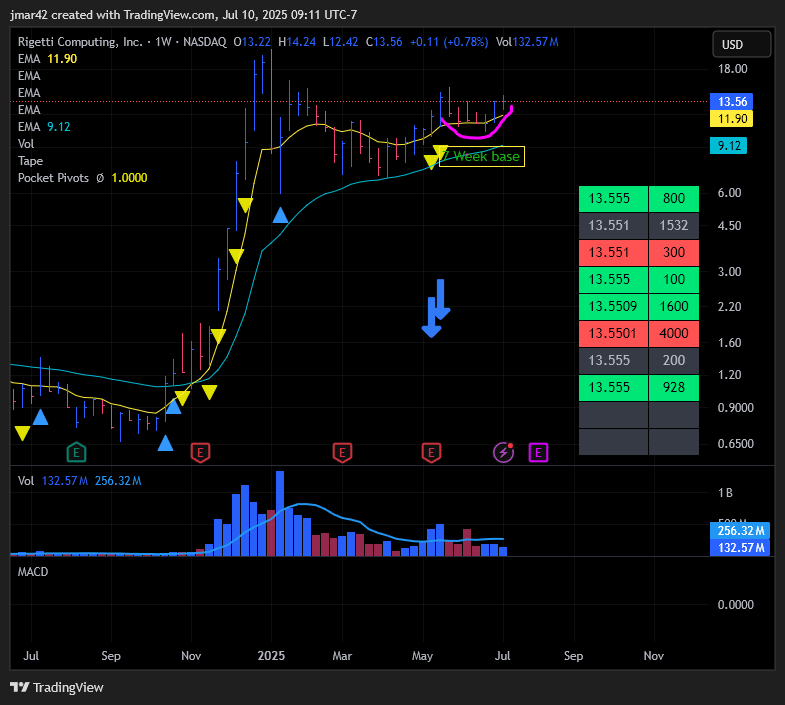The image size is (785, 705).
Task: Click the 6.00 price axis label
Action: 729,193
